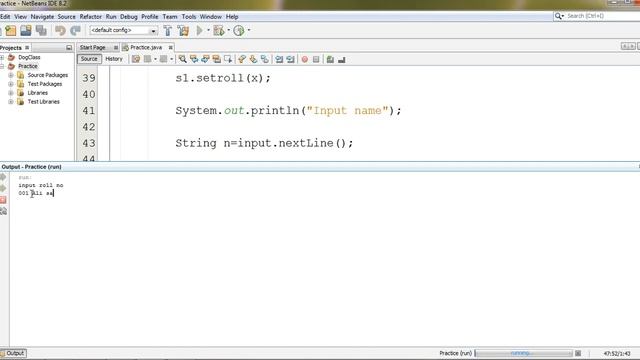The width and height of the screenshot is (640, 360).
Task: Click the Shift Line Left icon
Action: (279, 60)
